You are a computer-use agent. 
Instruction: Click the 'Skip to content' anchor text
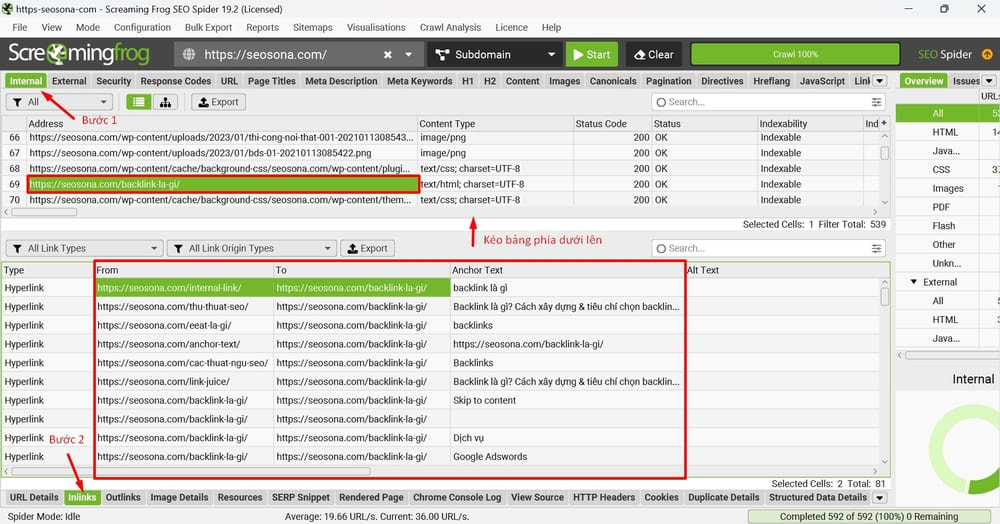(x=485, y=400)
